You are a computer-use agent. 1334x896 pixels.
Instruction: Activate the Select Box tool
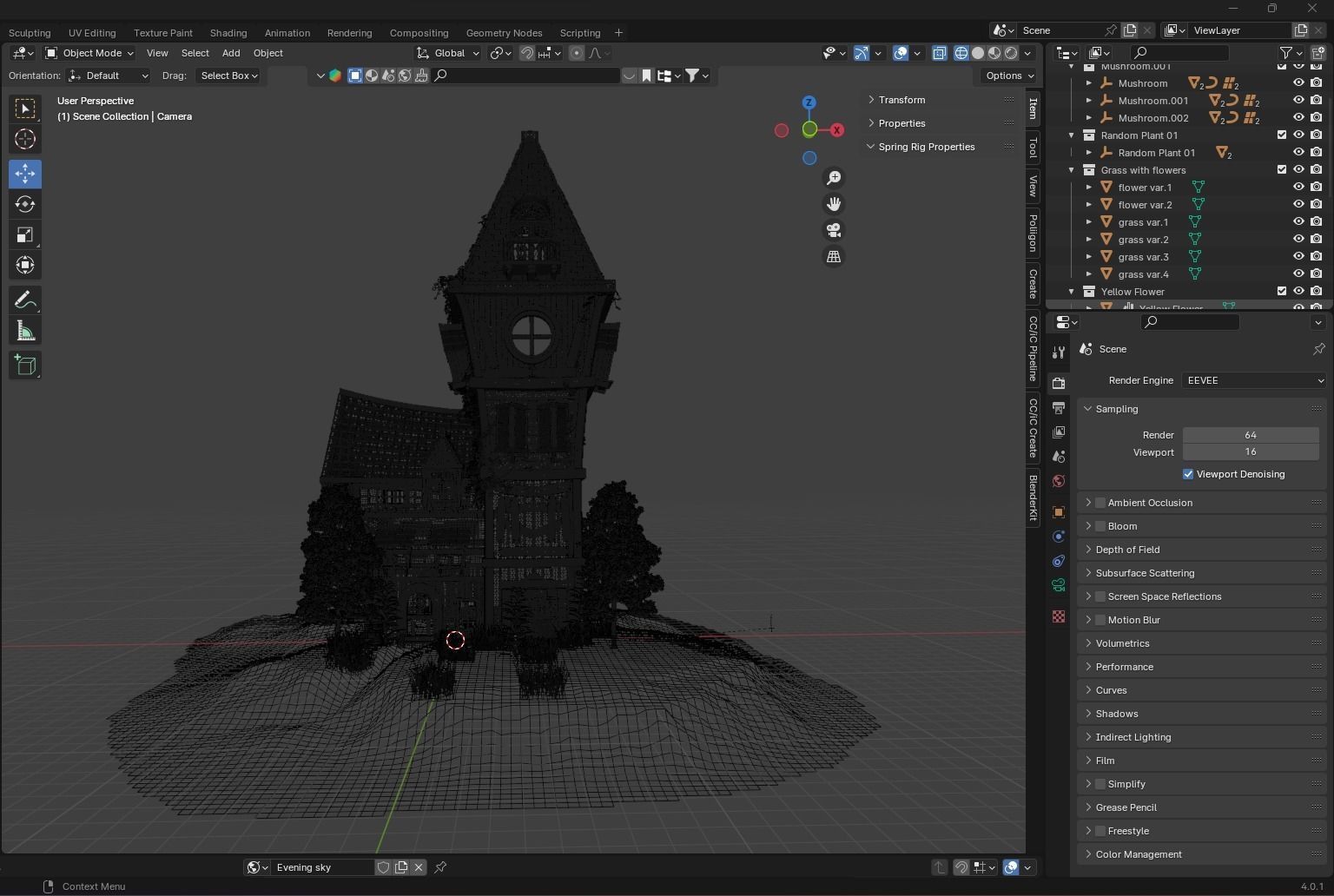pyautogui.click(x=25, y=109)
